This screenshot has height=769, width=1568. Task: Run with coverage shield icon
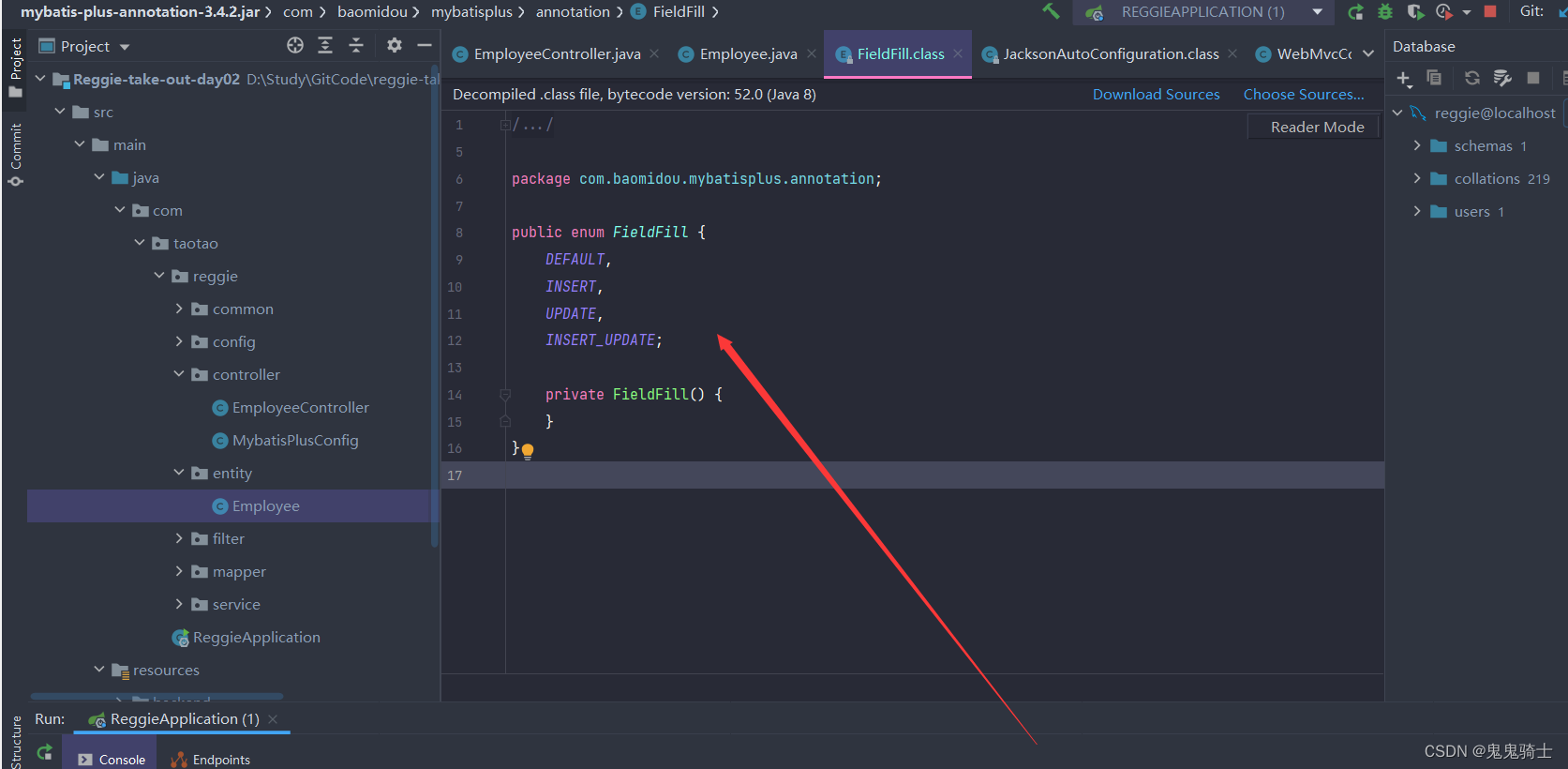1415,12
